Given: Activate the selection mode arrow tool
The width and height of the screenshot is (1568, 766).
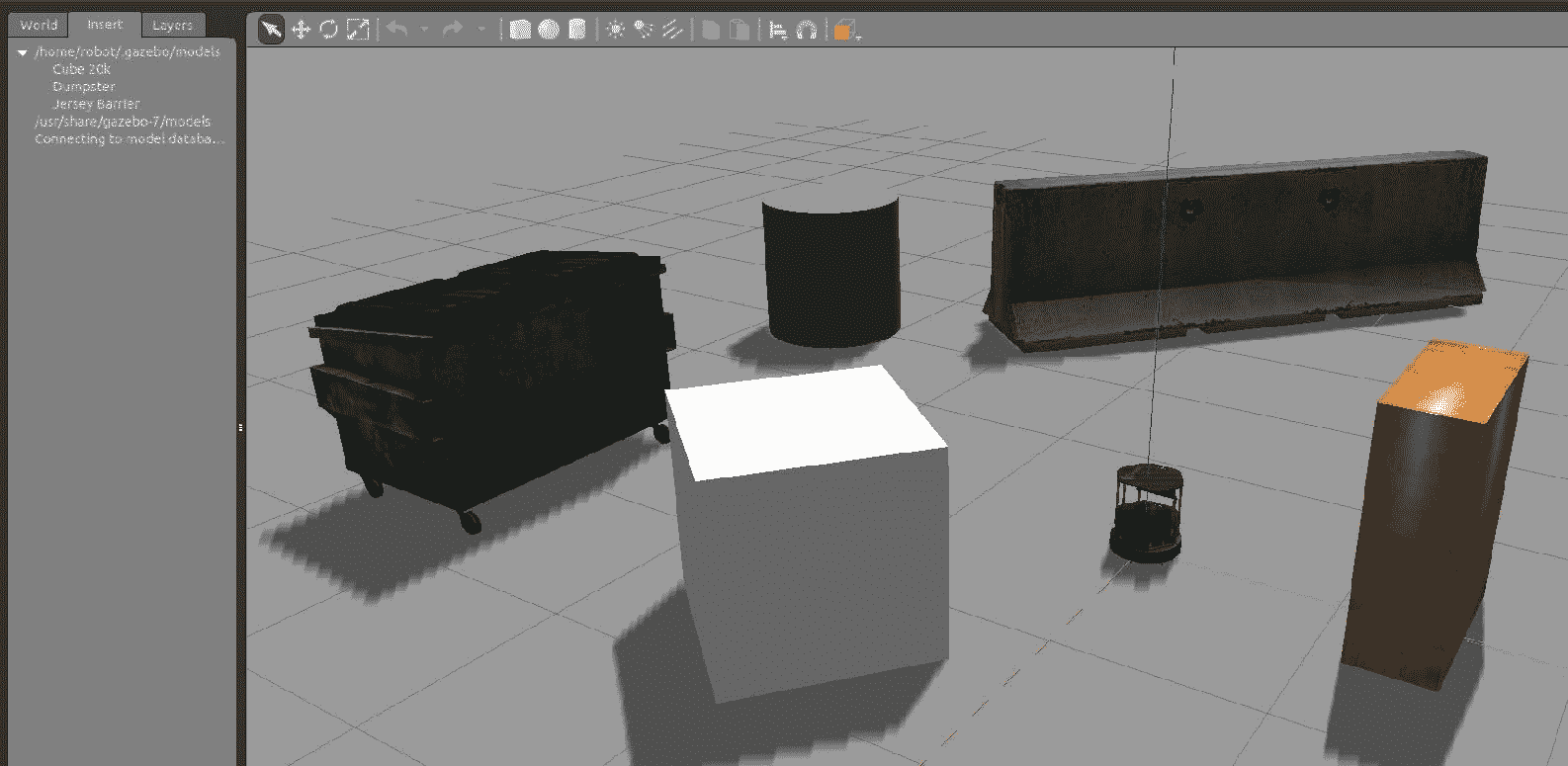Looking at the screenshot, I should pyautogui.click(x=271, y=30).
